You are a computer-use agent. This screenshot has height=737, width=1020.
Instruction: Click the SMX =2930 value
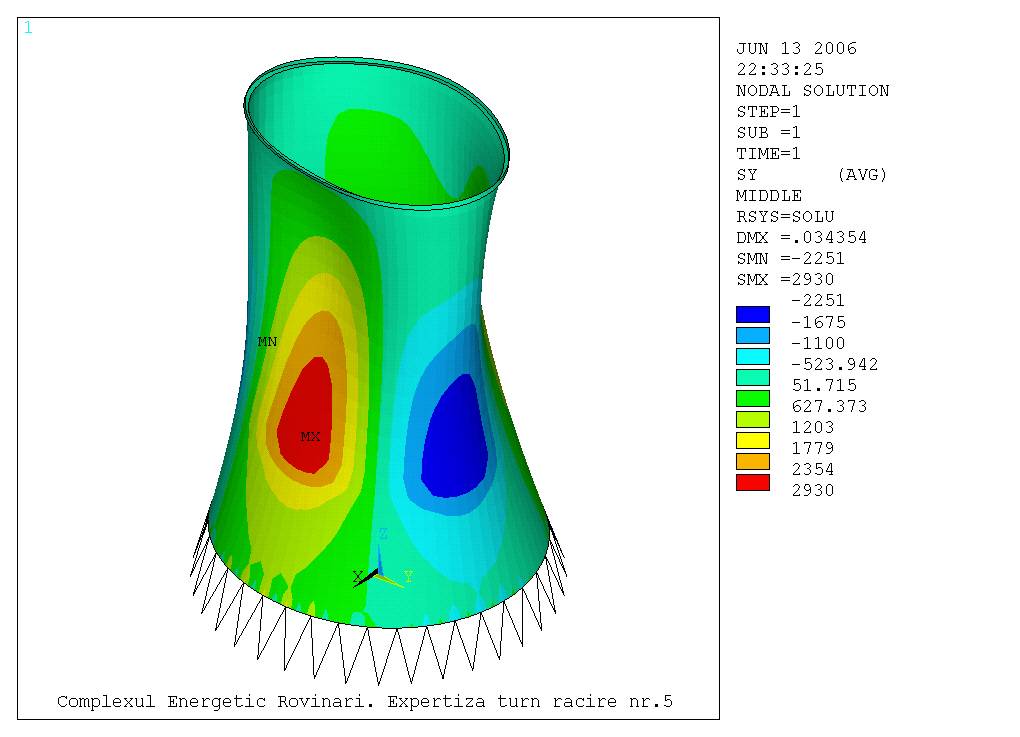(785, 280)
